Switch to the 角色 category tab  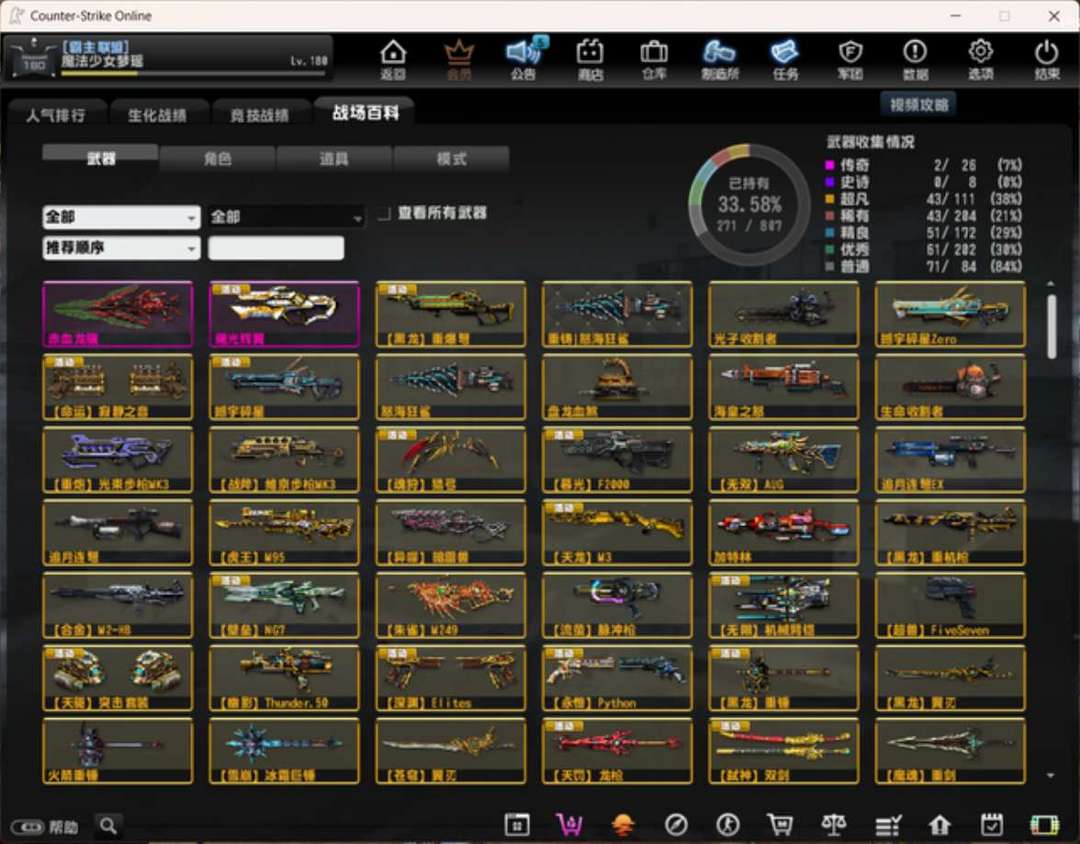(217, 159)
